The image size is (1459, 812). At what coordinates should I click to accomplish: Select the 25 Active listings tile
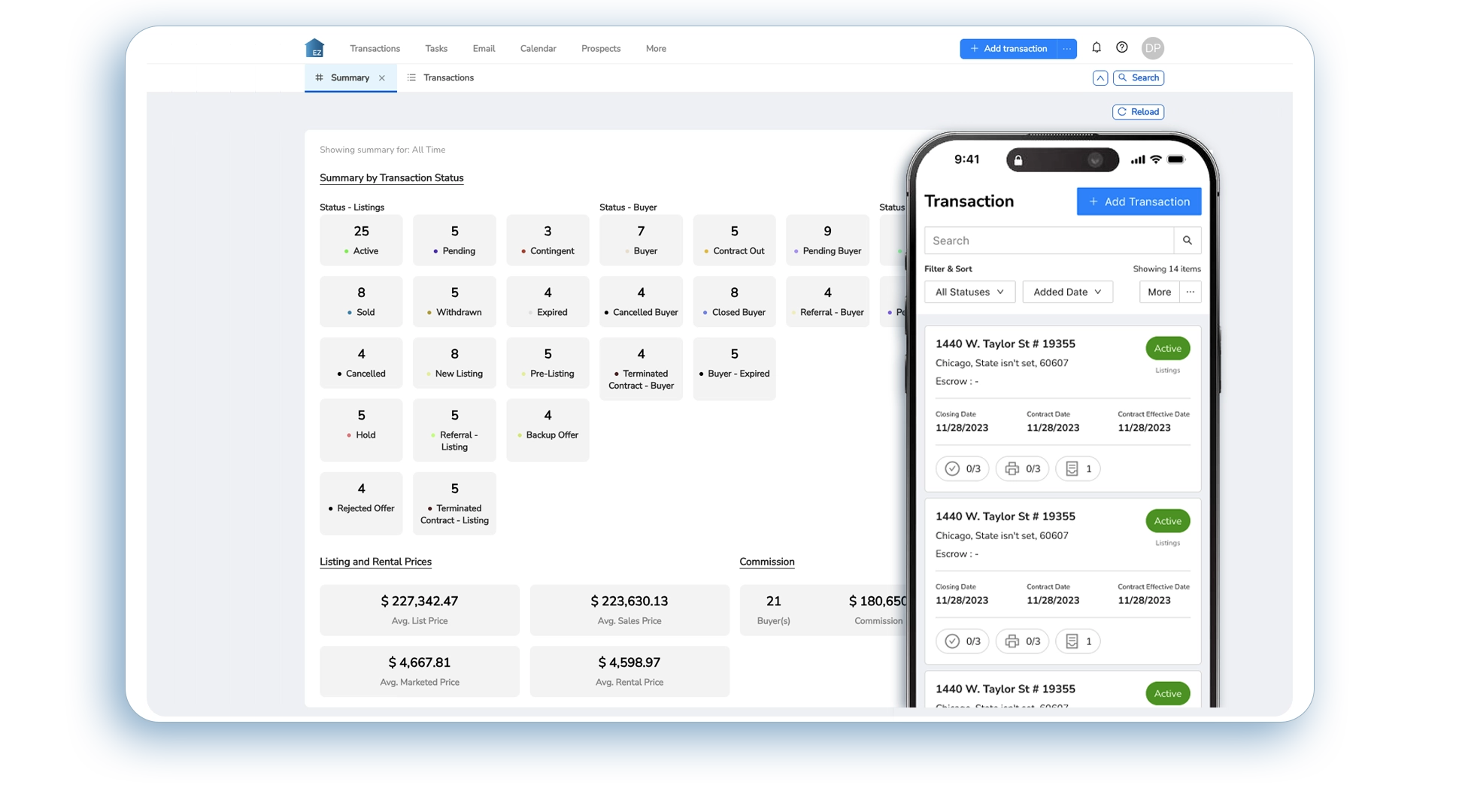[x=361, y=240]
